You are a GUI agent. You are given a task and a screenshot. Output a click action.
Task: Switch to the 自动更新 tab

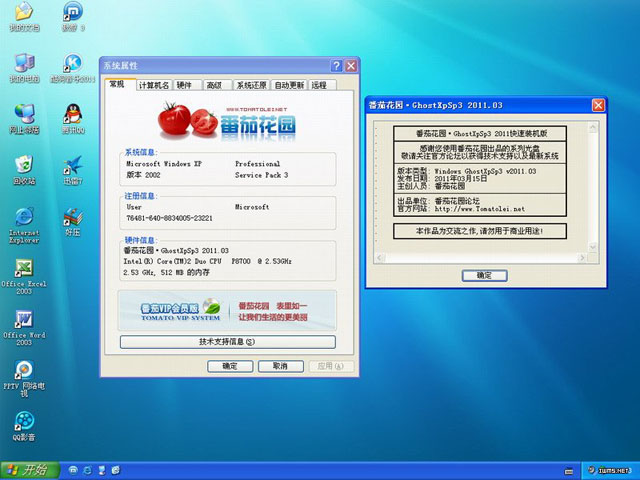tap(289, 85)
